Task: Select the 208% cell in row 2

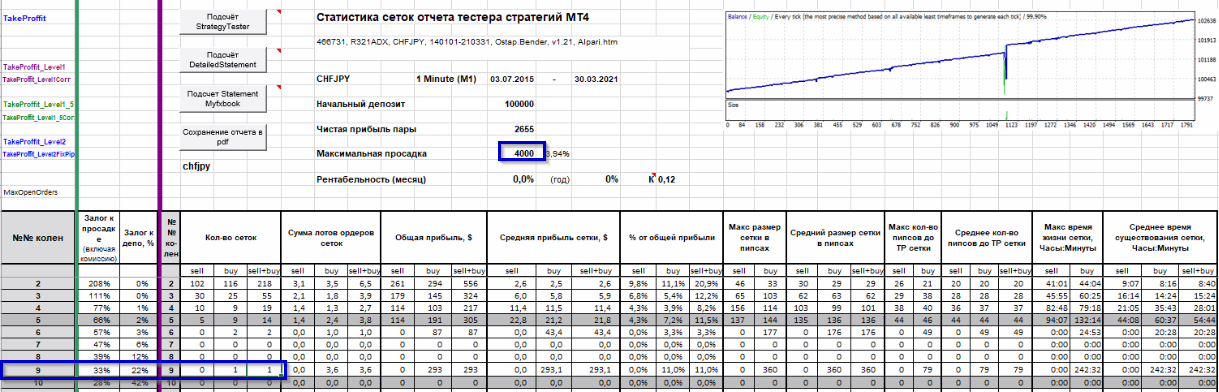Action: point(99,285)
